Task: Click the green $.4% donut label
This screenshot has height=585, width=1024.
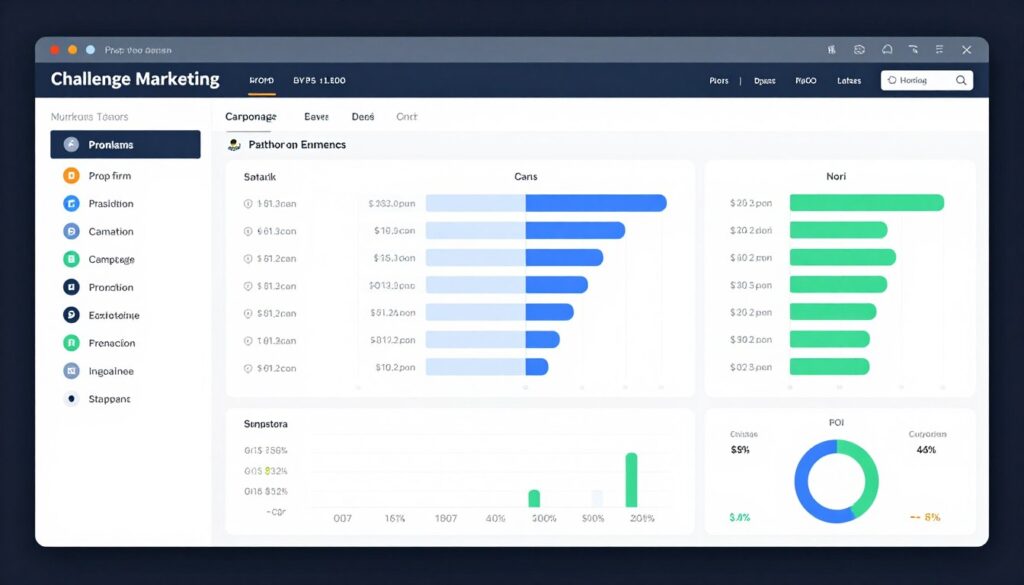Action: pyautogui.click(x=740, y=518)
